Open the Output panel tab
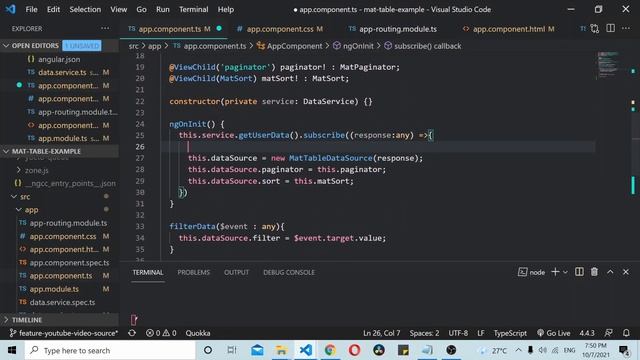 (x=236, y=272)
